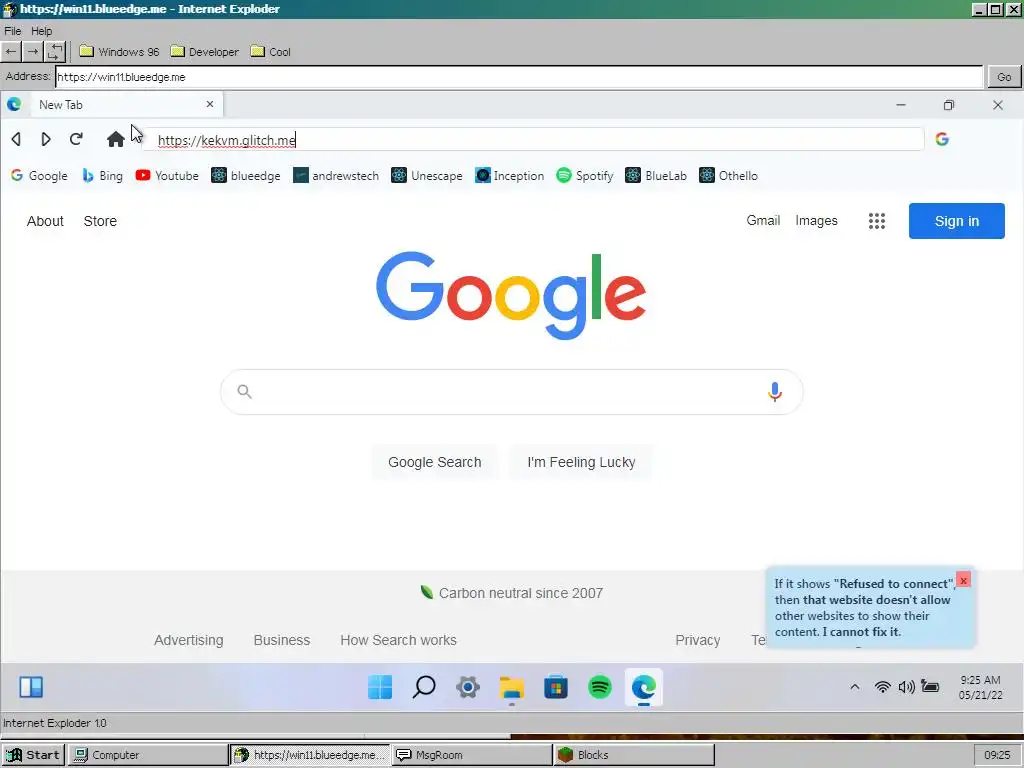Click the Edge back arrow
Viewport: 1024px width, 768px height.
pos(16,139)
